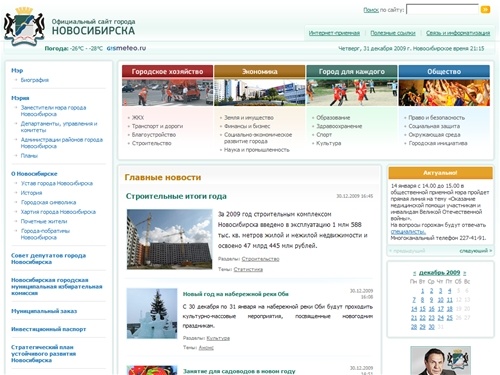Viewport: 500px width, 375px height.
Task: Select December 30 in the calendar
Action: coord(431,327)
